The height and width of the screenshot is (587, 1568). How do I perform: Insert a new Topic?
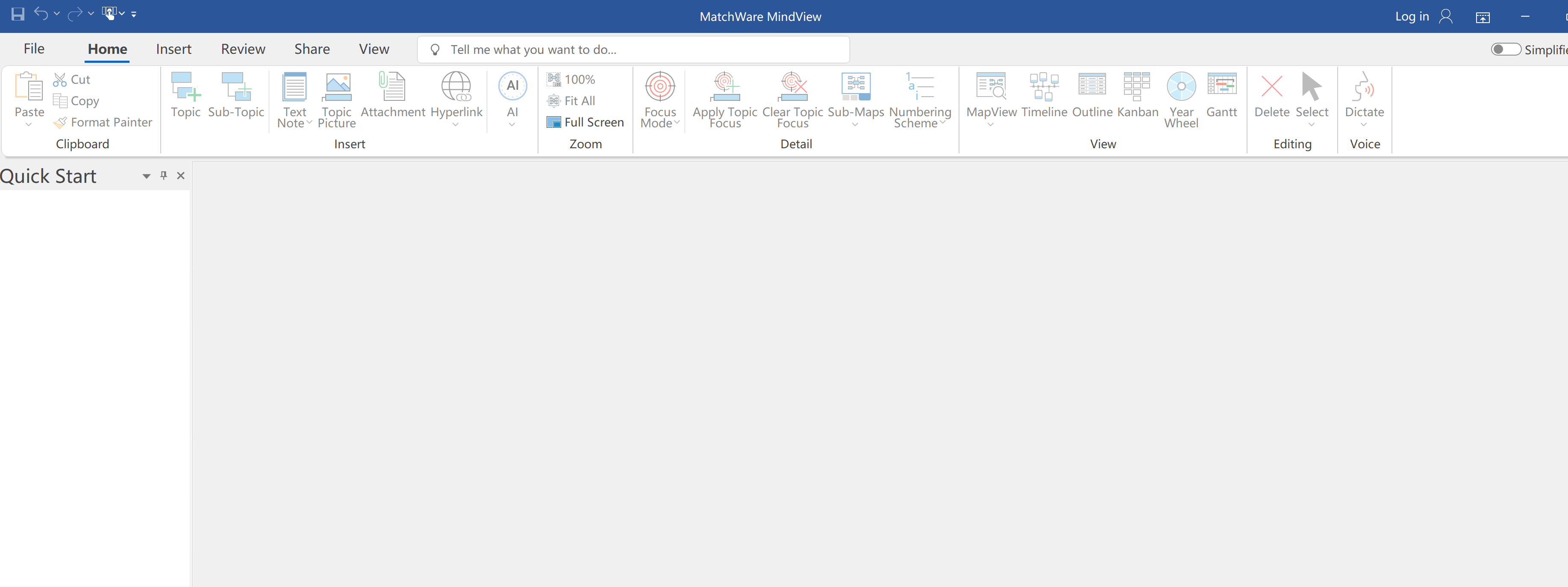185,95
